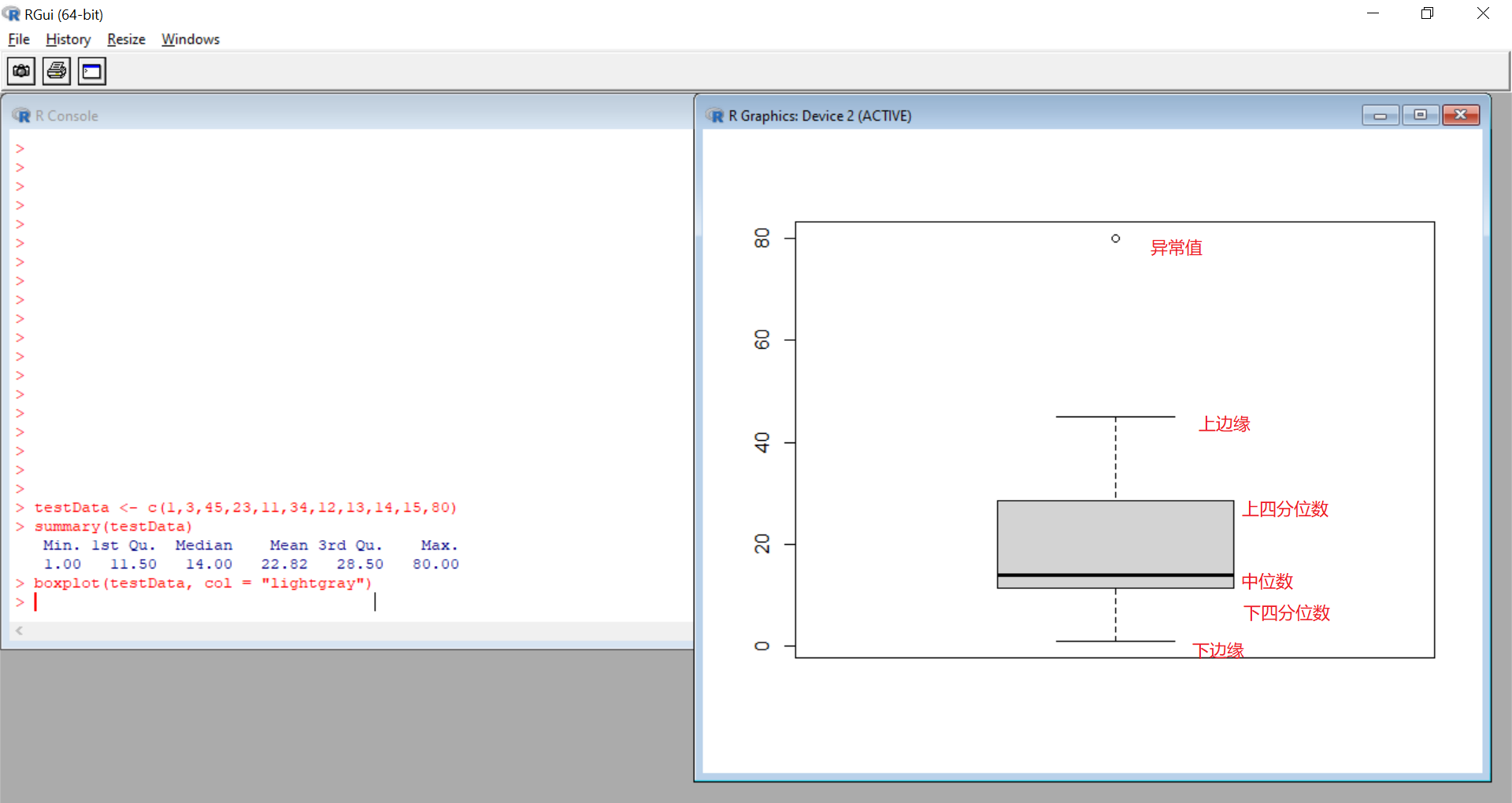Click the 中位数 label
Viewport: 1512px width, 803px height.
pyautogui.click(x=1267, y=582)
